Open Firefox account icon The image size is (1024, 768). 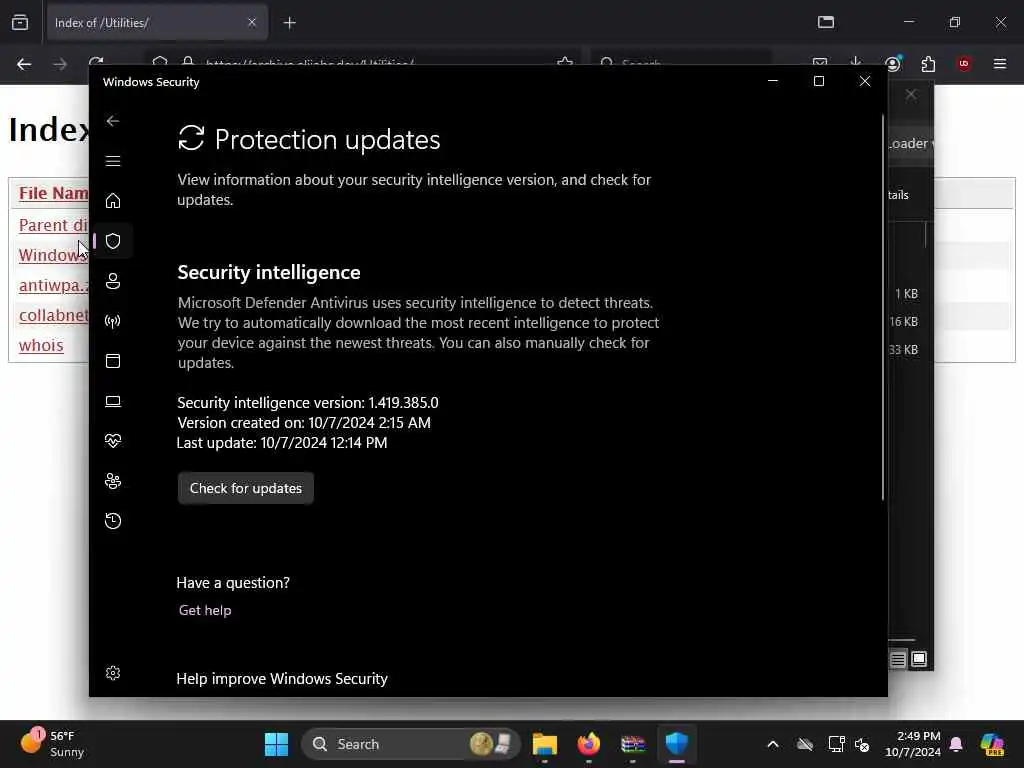point(893,64)
